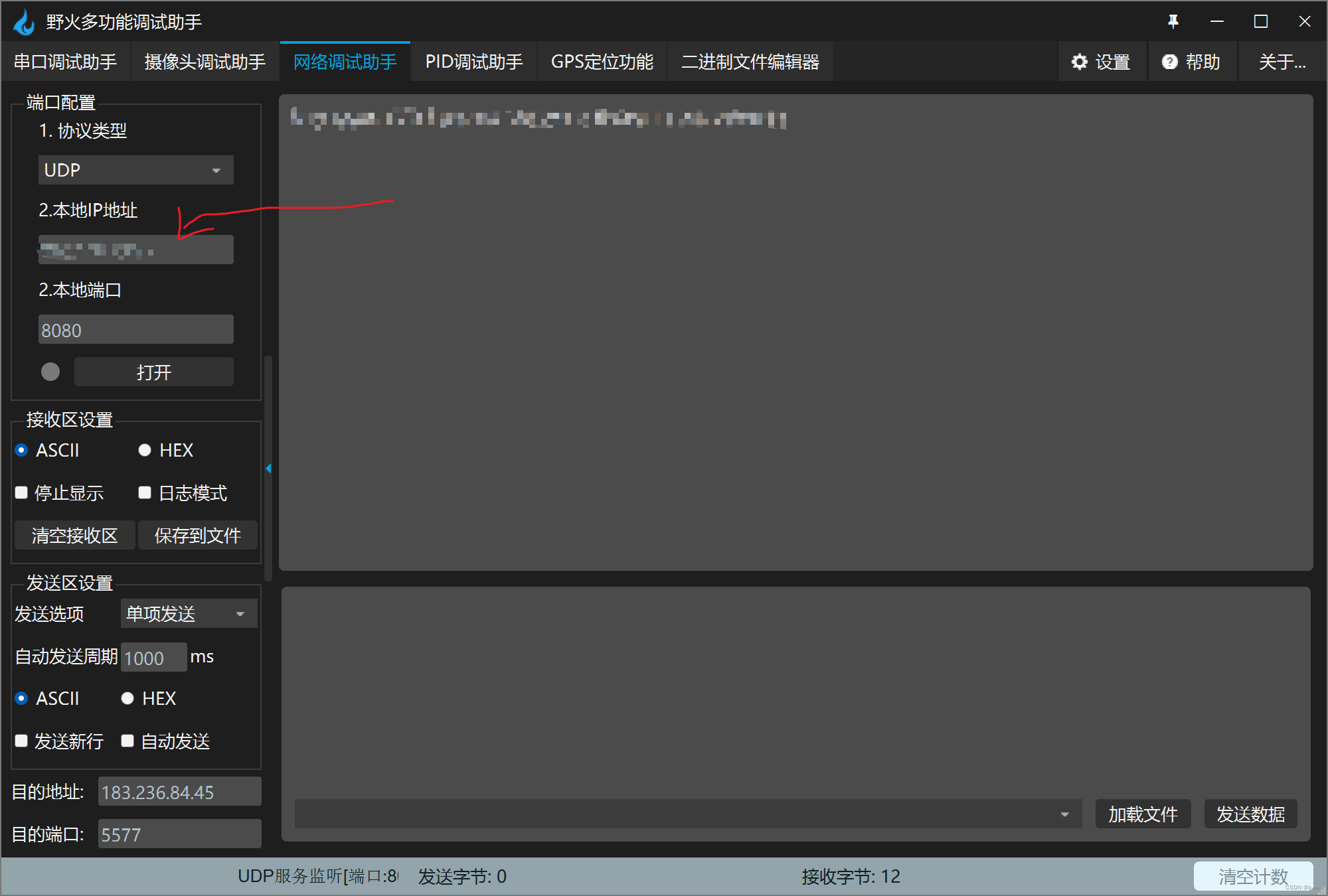
Task: Click the 接收字节: 12 status text
Action: click(851, 876)
